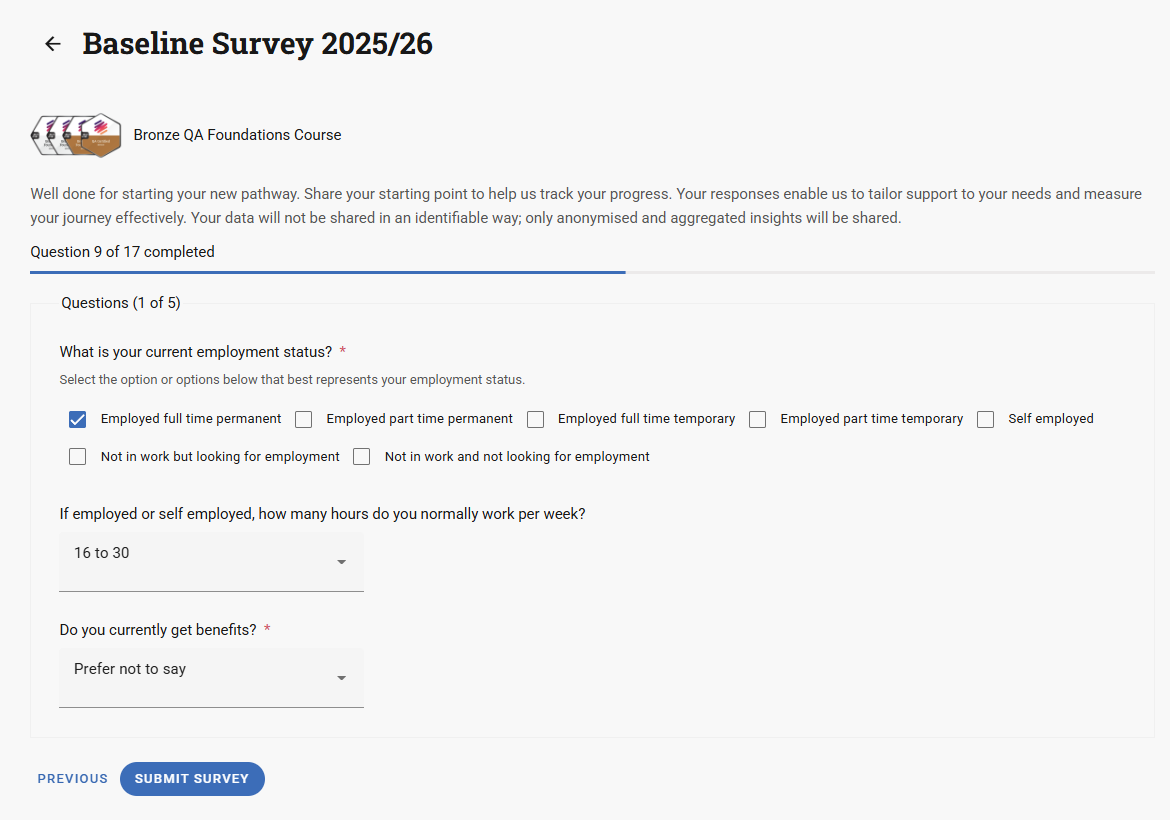Click the '16 to 30' hours selection
1170x820 pixels.
tap(102, 553)
